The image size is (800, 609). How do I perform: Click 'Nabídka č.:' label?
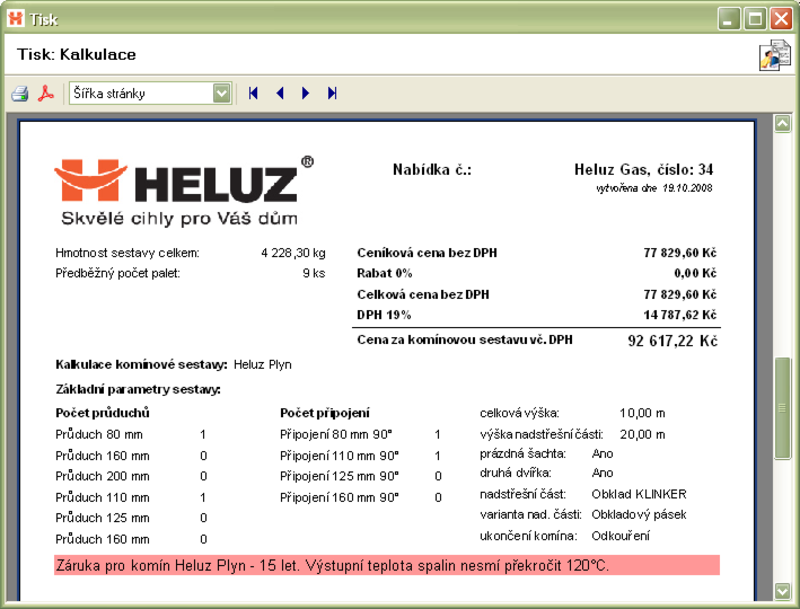coord(432,169)
